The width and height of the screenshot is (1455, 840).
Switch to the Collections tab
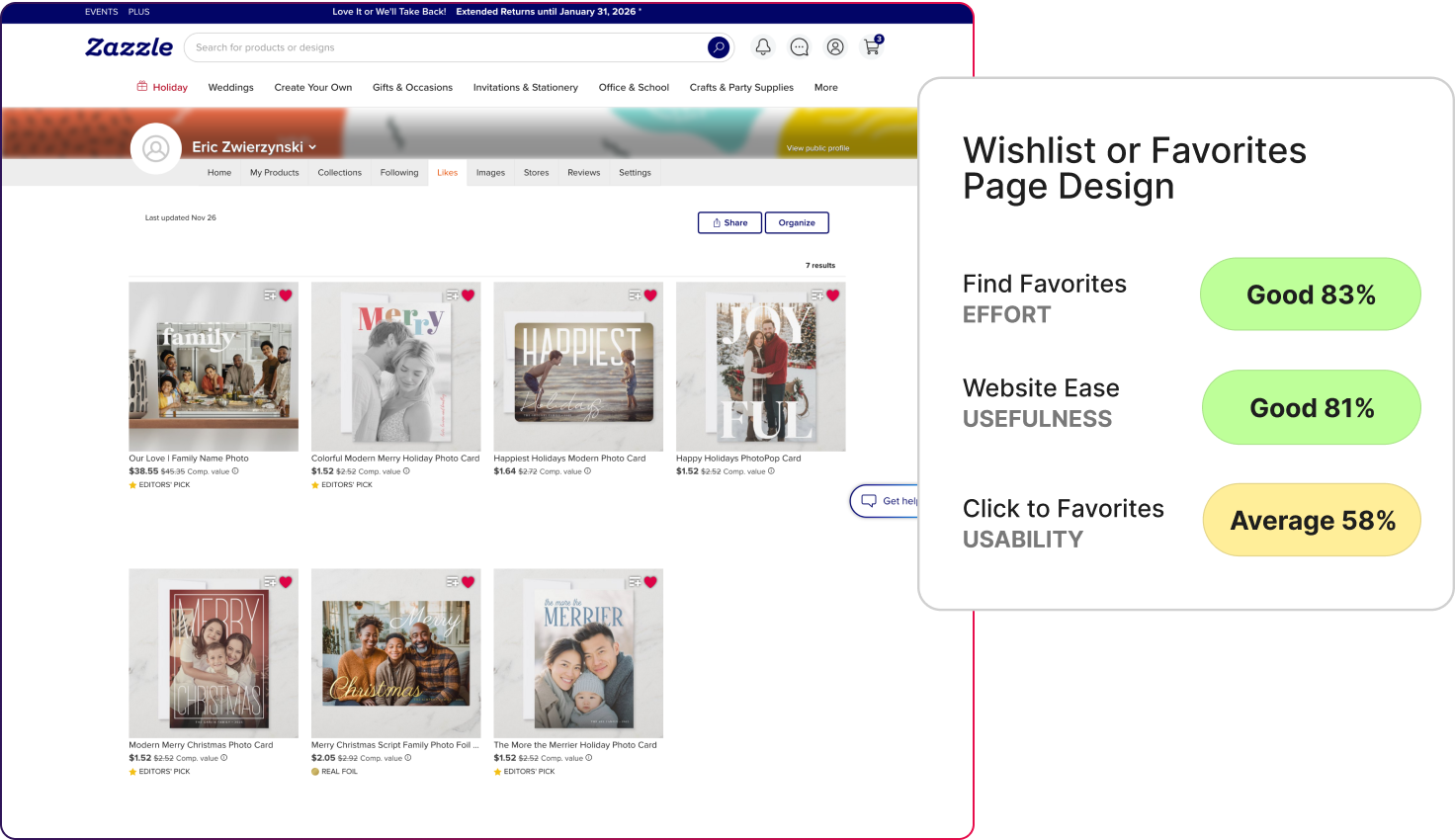339,173
